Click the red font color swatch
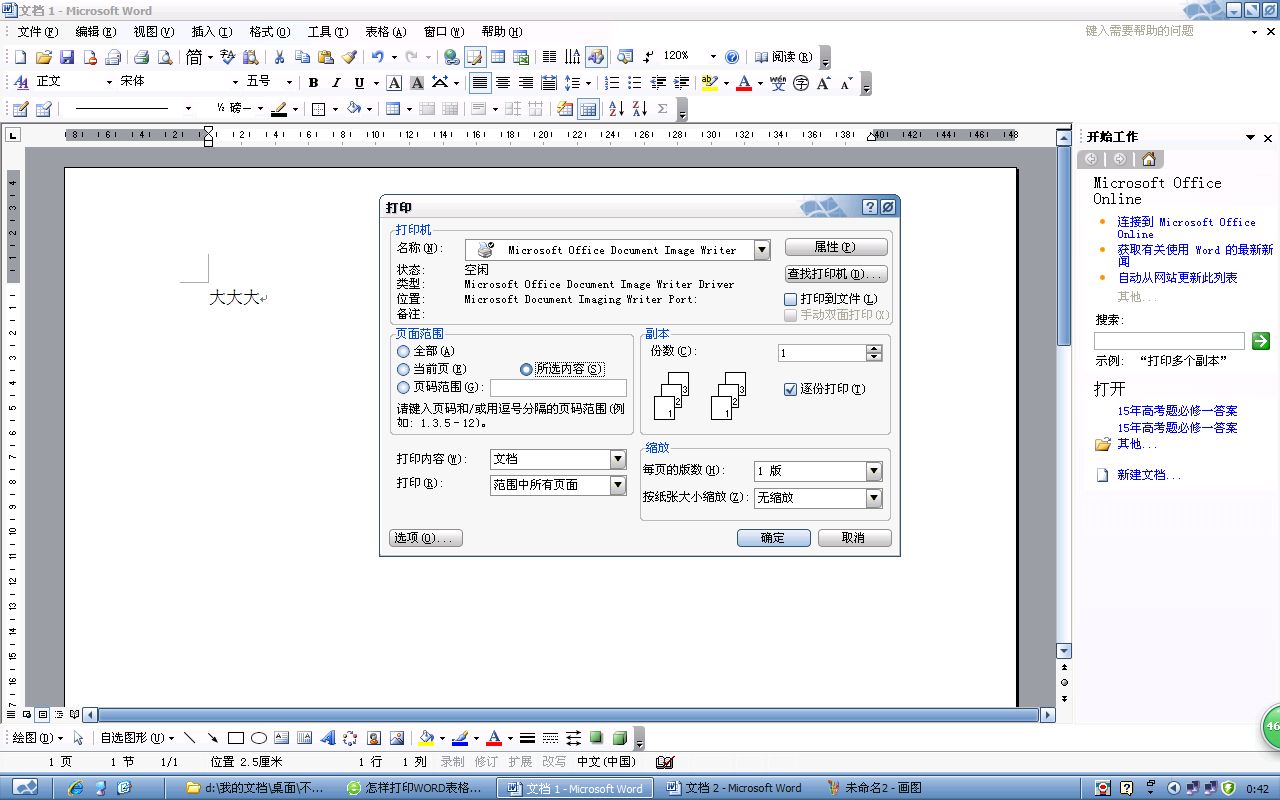The width and height of the screenshot is (1280, 800). [743, 84]
